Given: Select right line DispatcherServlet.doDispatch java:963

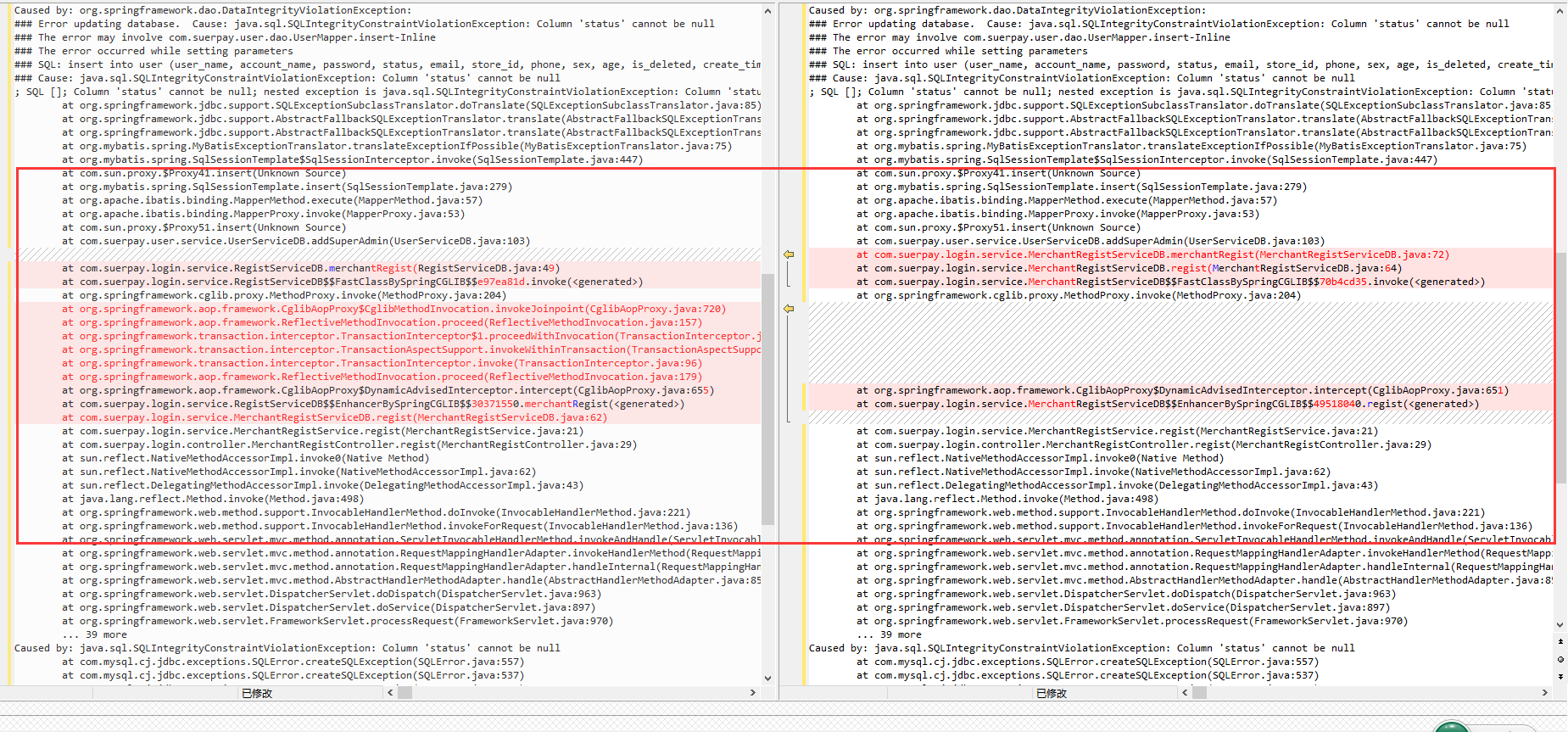Looking at the screenshot, I should tap(1125, 594).
